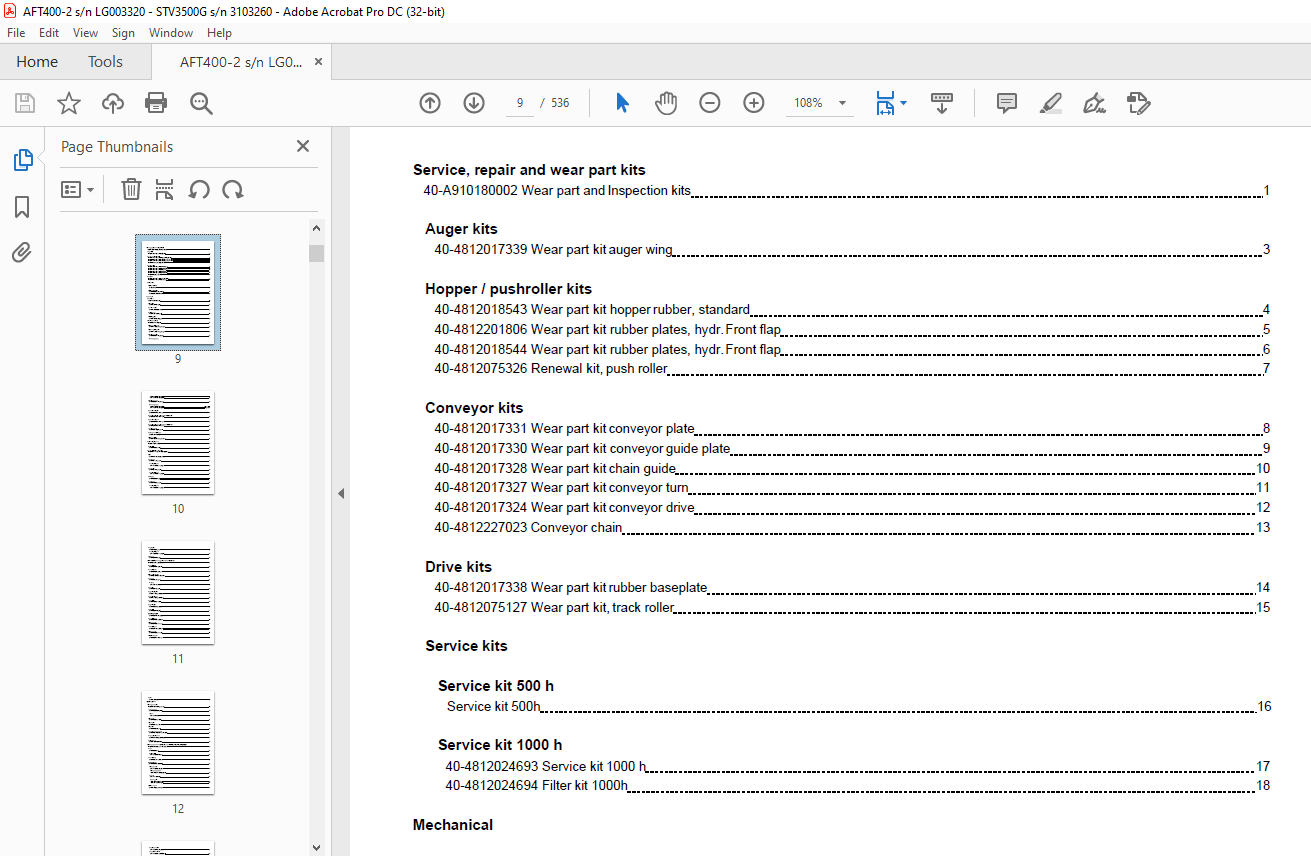Image resolution: width=1311 pixels, height=856 pixels.
Task: Open the File menu
Action: pos(16,33)
